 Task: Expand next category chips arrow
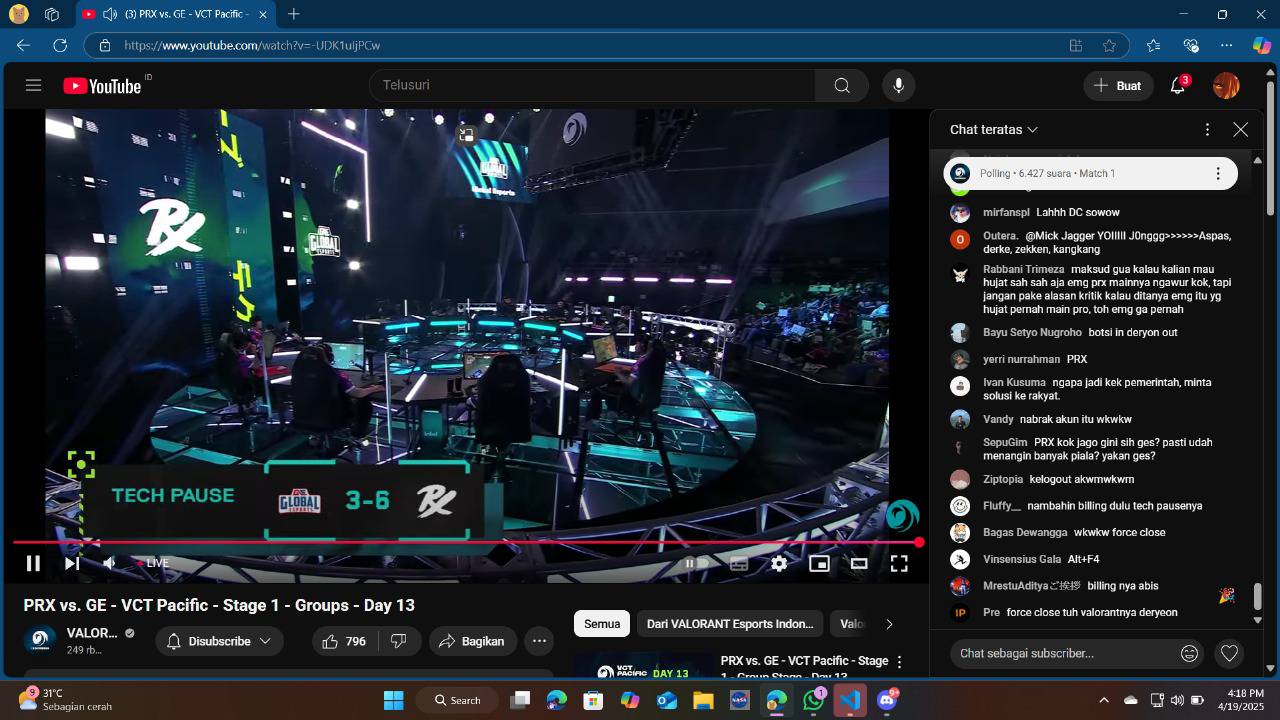(889, 624)
